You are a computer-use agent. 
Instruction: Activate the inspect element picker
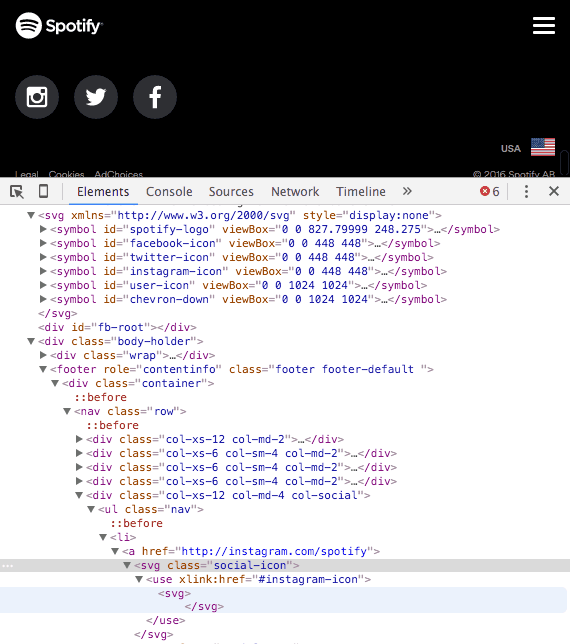pos(17,191)
